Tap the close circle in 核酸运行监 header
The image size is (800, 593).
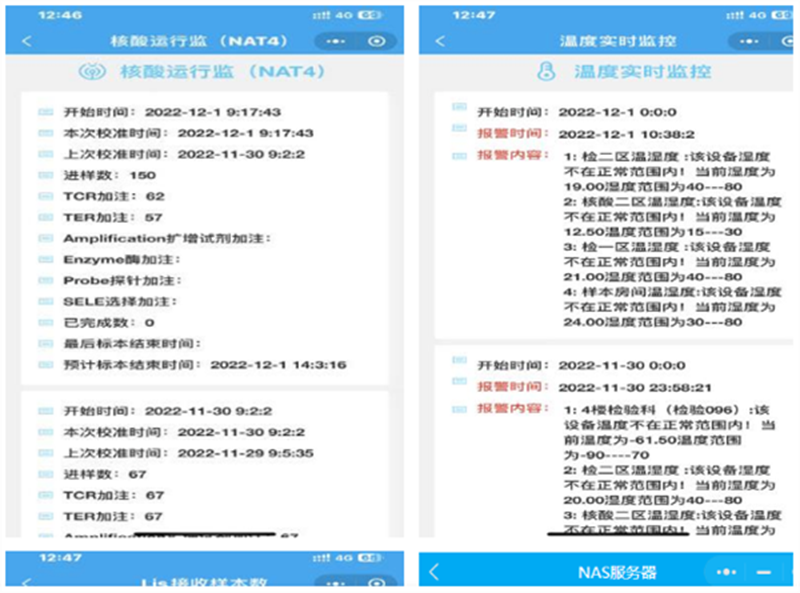[376, 41]
